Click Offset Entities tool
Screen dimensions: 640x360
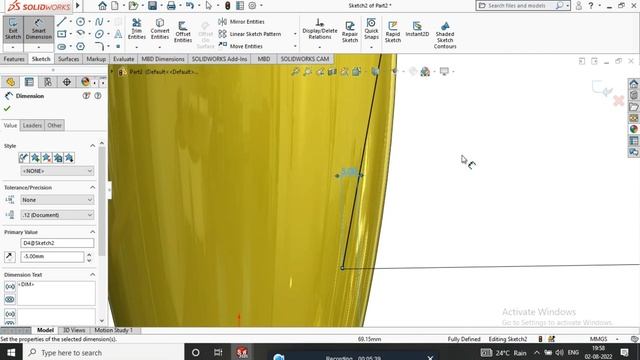pyautogui.click(x=183, y=31)
